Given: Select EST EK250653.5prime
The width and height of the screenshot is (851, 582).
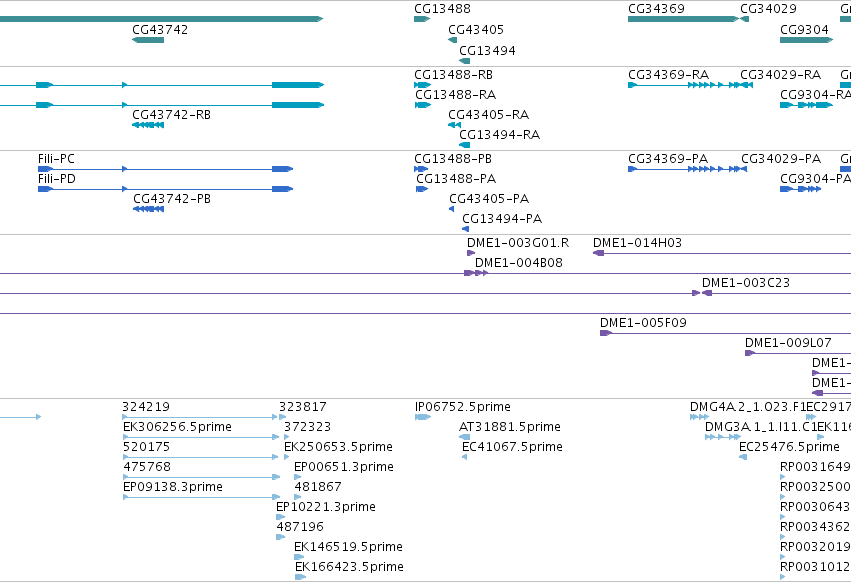Looking at the screenshot, I should 287,457.
